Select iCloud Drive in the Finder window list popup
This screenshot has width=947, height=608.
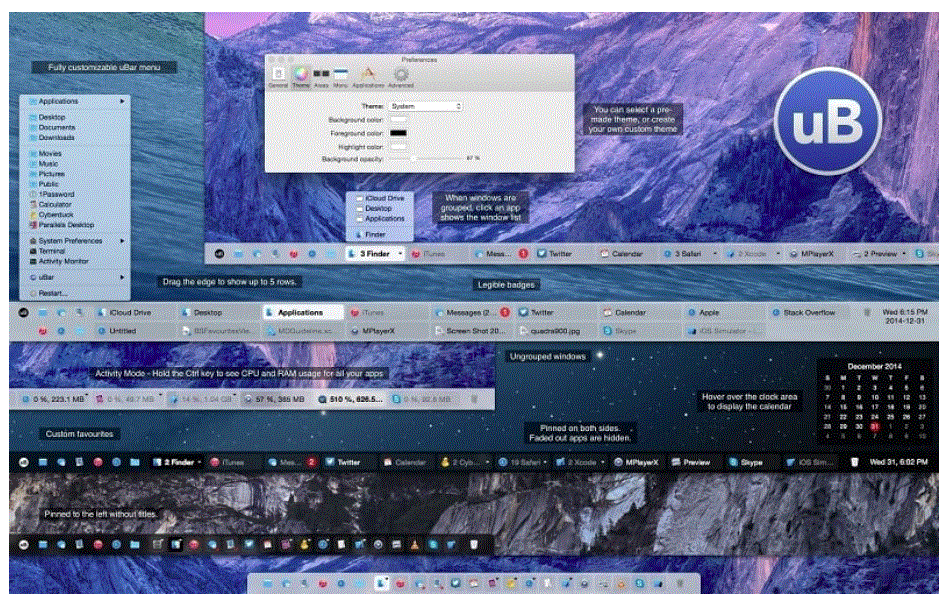[380, 198]
